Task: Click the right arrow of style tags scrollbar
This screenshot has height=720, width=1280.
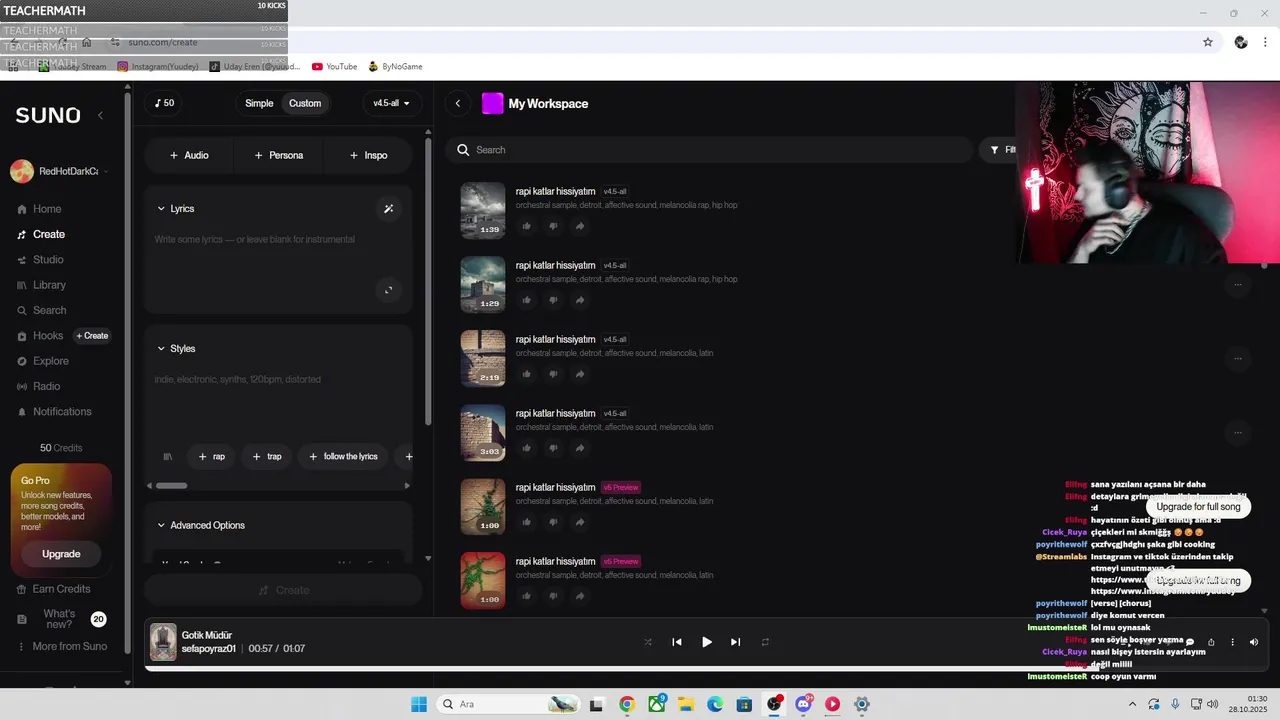Action: [x=407, y=486]
